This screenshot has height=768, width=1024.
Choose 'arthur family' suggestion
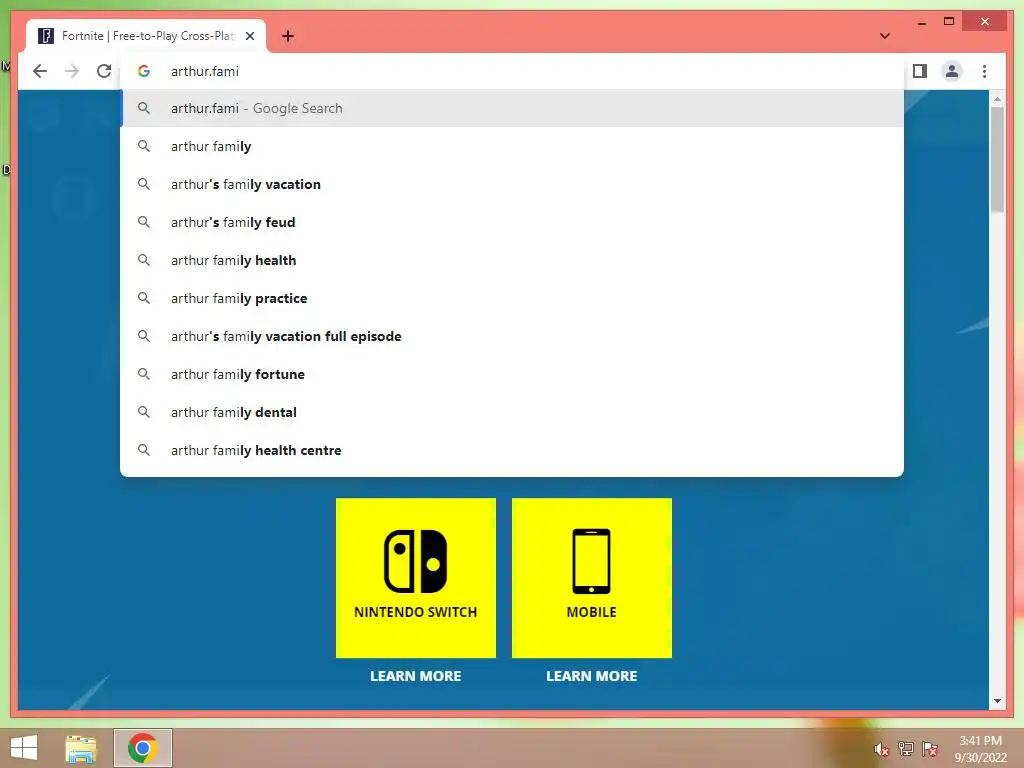(x=512, y=146)
